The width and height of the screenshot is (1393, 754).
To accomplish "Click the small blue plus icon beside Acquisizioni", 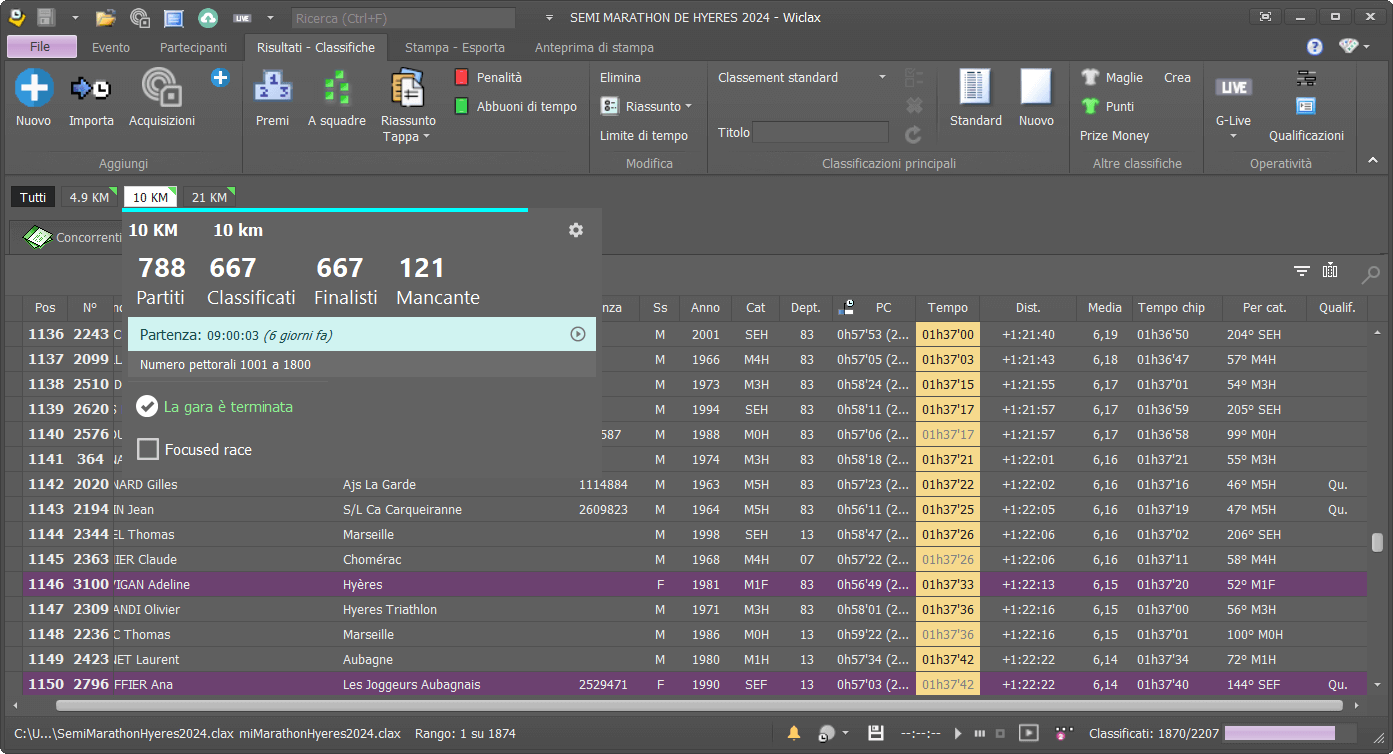I will (x=220, y=78).
